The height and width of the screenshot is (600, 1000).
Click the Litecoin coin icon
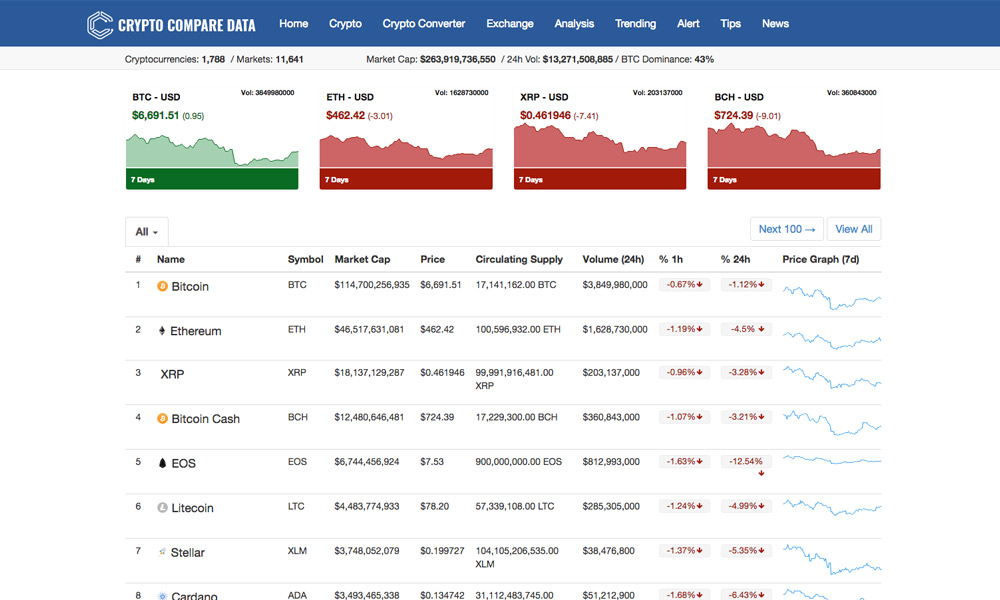[x=163, y=508]
